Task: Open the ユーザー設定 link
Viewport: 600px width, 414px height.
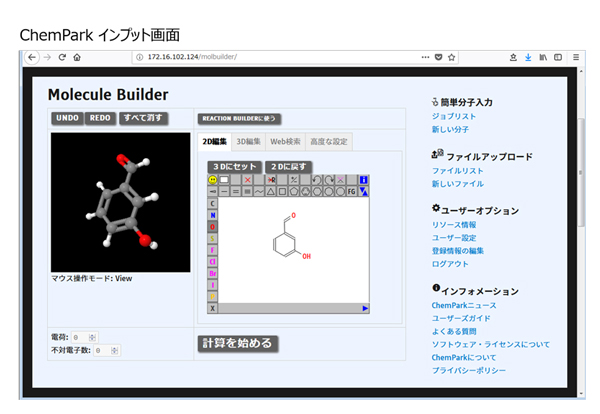Action: click(454, 238)
